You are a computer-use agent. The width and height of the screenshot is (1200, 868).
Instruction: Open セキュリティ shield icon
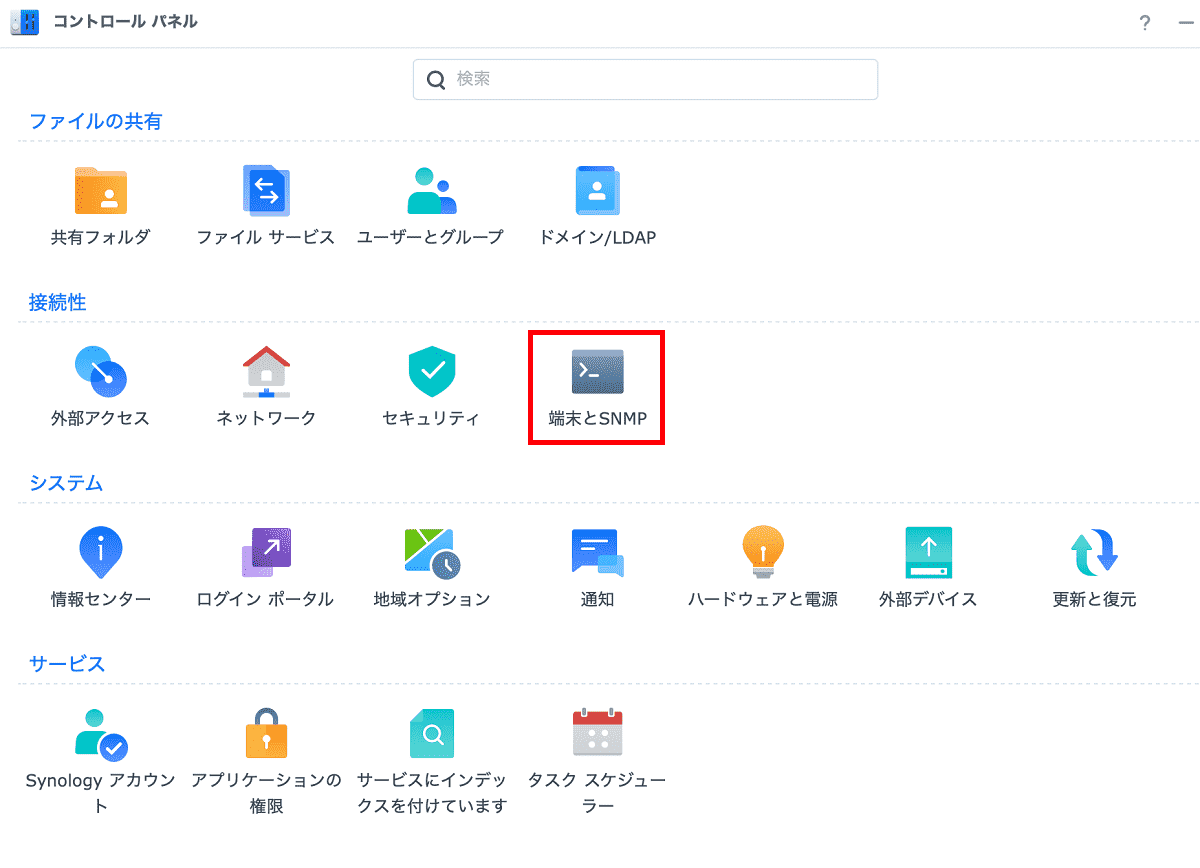click(432, 372)
